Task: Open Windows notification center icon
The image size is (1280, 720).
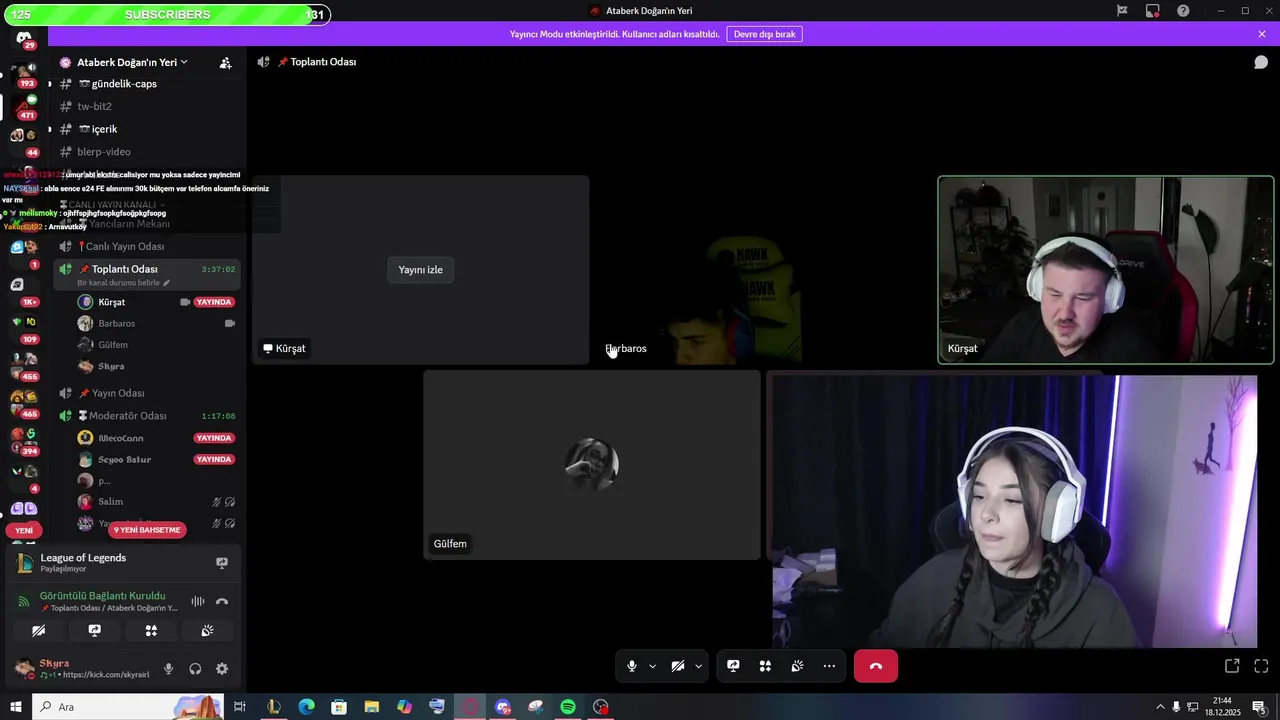Action: pyautogui.click(x=1259, y=707)
